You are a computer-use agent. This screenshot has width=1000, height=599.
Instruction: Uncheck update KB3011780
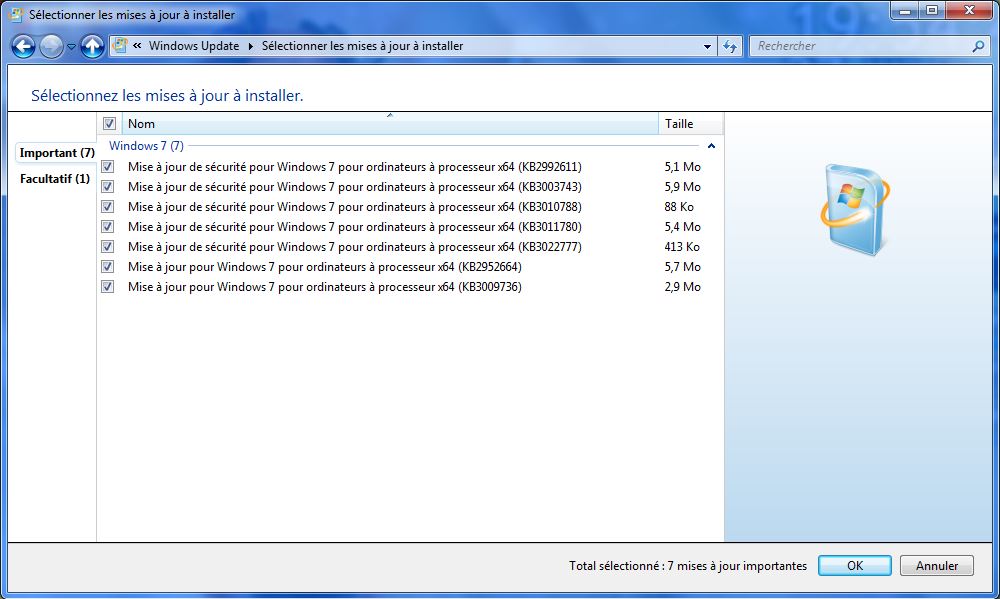[108, 226]
